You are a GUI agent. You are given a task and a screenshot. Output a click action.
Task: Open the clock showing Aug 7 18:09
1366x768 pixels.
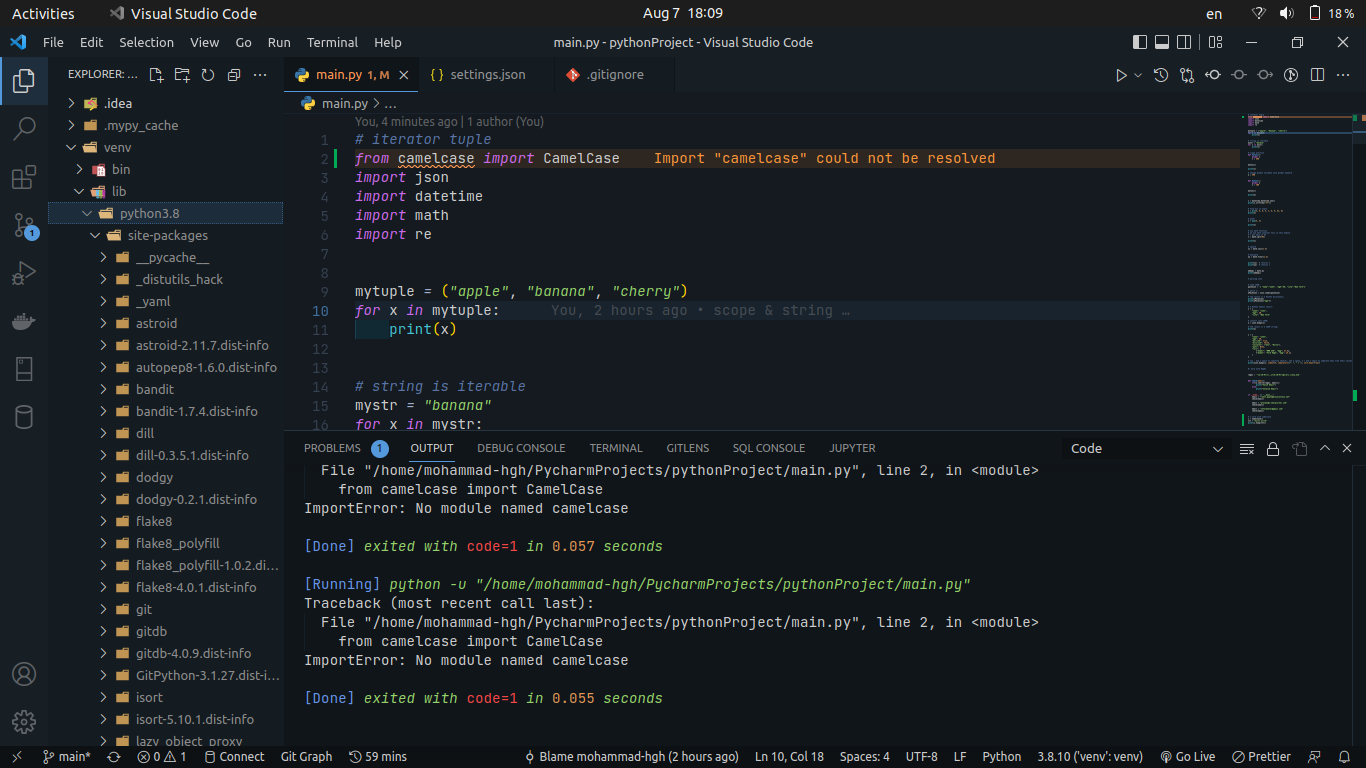683,13
